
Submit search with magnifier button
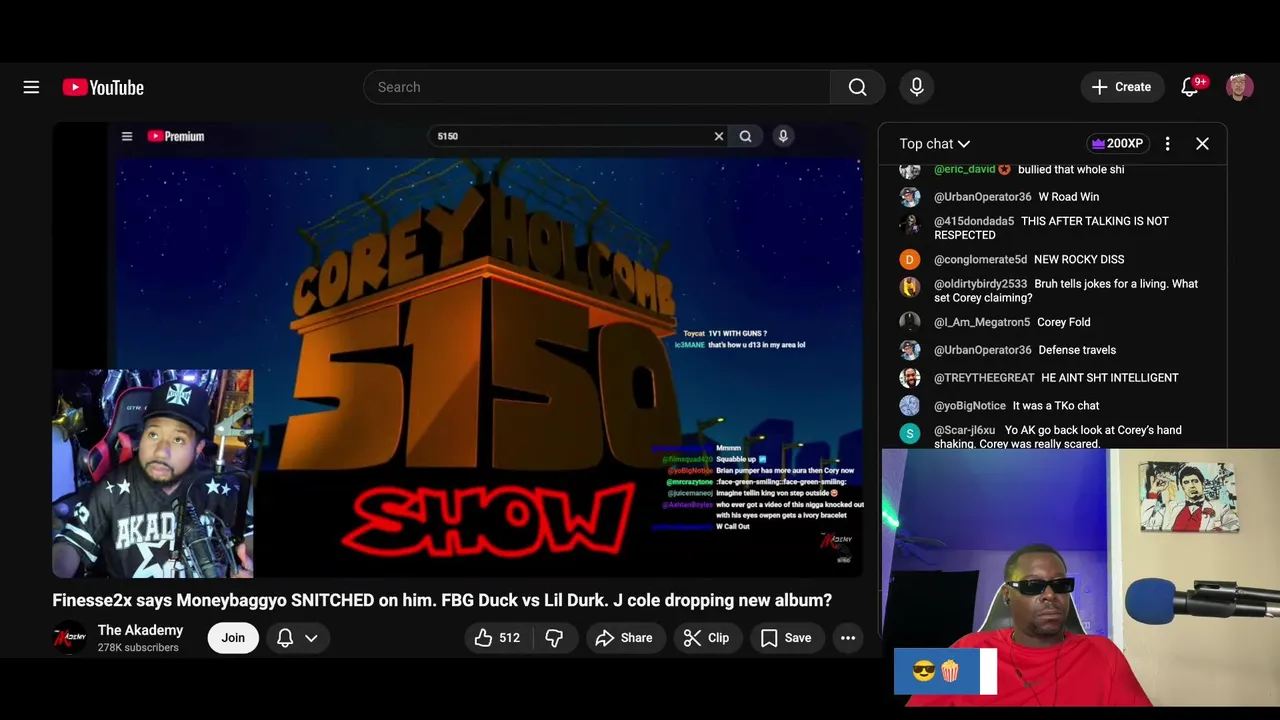pyautogui.click(x=857, y=87)
